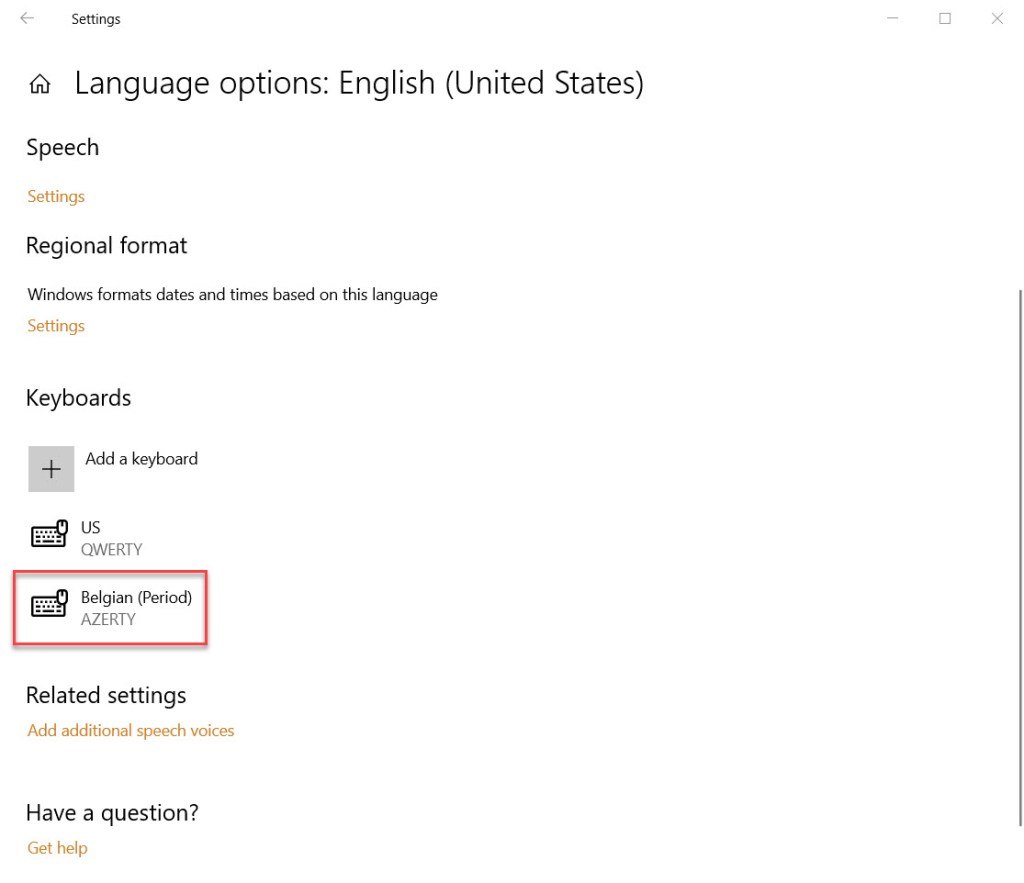The image size is (1024, 883).
Task: Open the Settings link under Regional format
Action: (56, 326)
